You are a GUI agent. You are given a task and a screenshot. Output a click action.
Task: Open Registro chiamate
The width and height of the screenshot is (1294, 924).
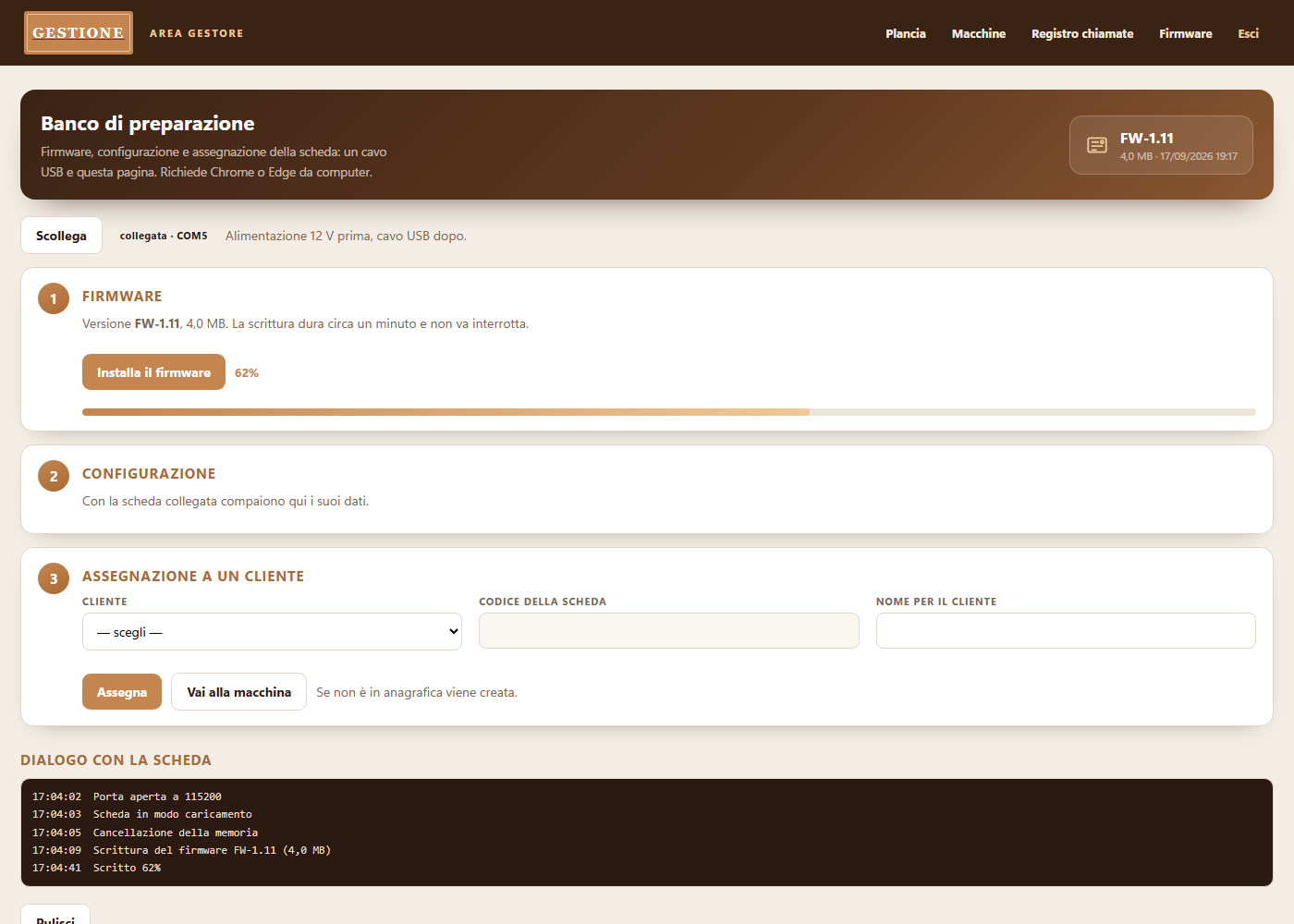1082,33
